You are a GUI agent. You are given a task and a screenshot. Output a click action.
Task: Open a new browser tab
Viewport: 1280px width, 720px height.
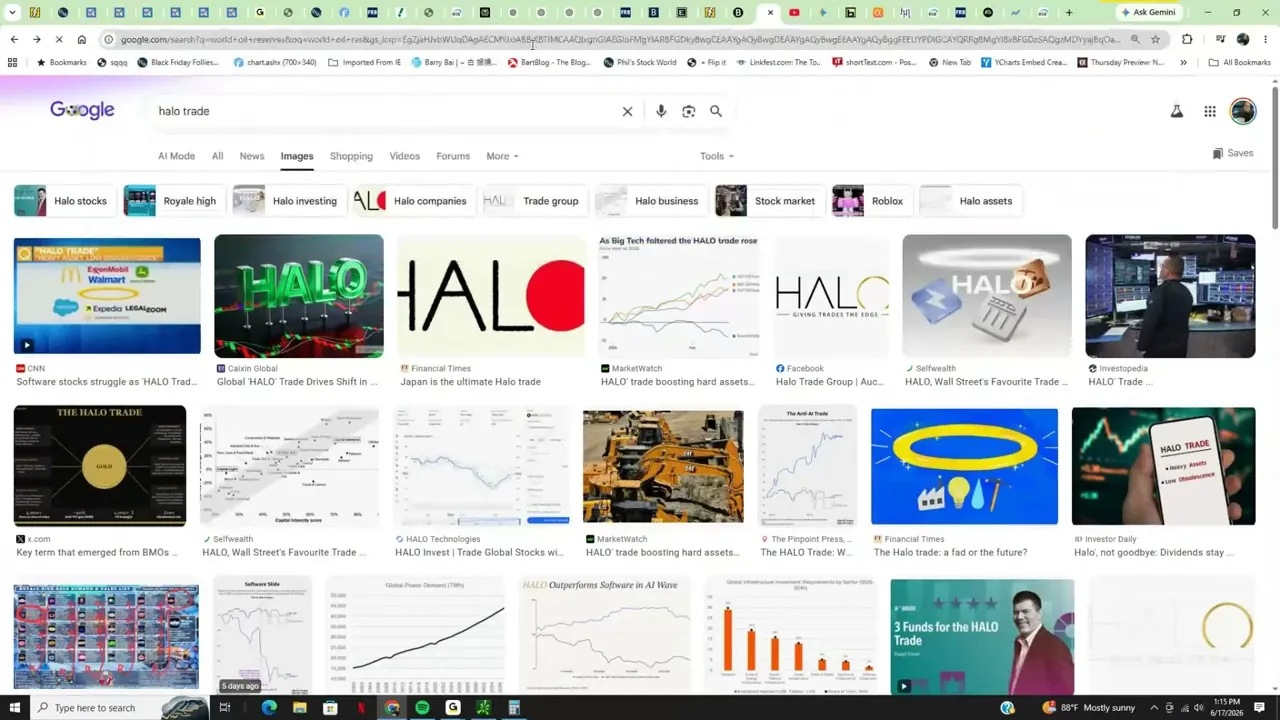[1069, 12]
